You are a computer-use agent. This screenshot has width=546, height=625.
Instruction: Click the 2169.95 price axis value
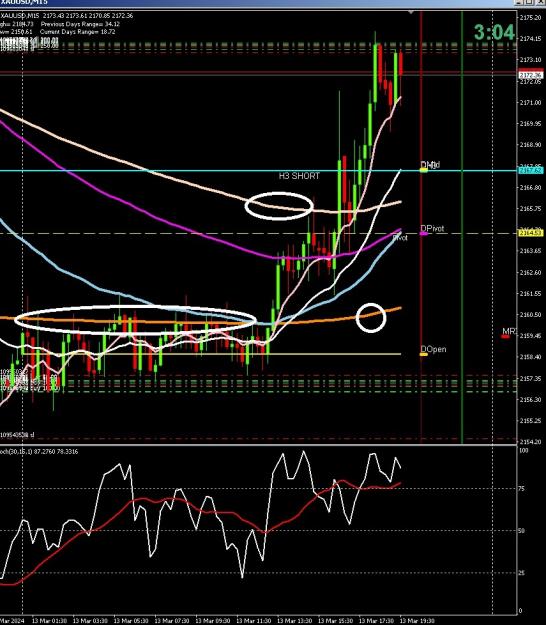click(531, 124)
